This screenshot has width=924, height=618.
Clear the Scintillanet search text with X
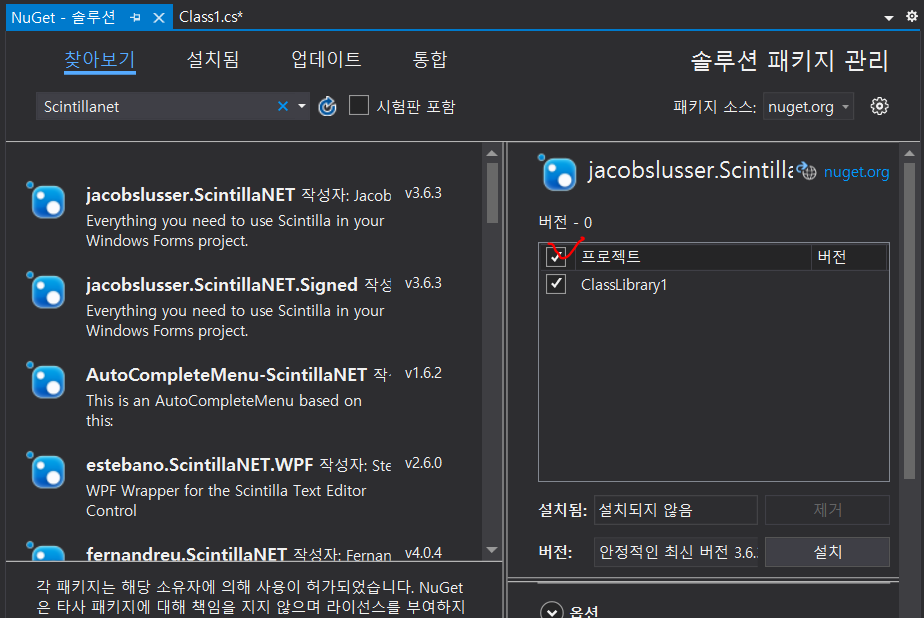point(283,106)
